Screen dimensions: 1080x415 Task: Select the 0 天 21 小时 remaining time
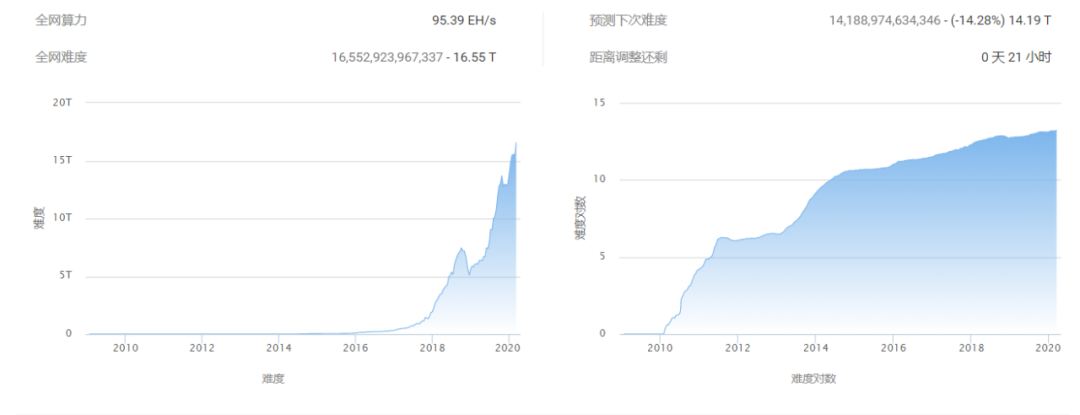click(x=1017, y=57)
